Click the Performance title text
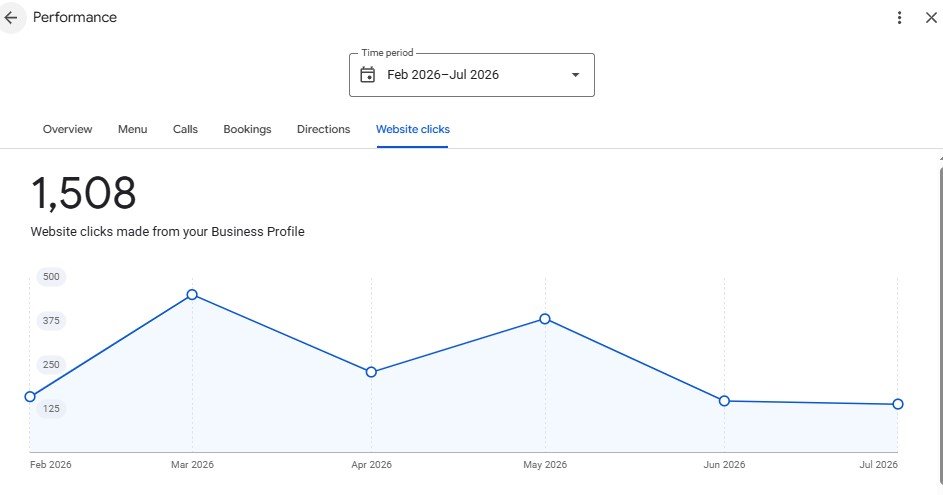Image resolution: width=943 pixels, height=495 pixels. [75, 17]
